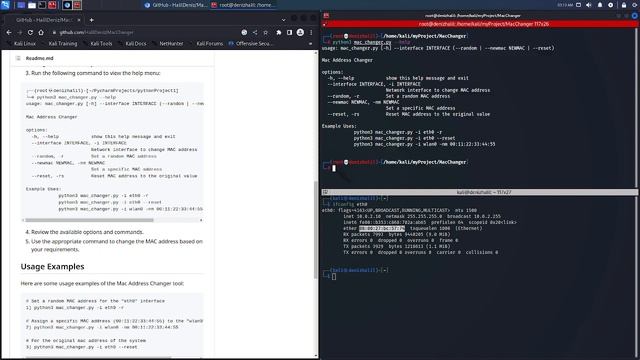The image size is (640, 360).
Task: Click the help command code block scrollbar
Action: coord(89,220)
